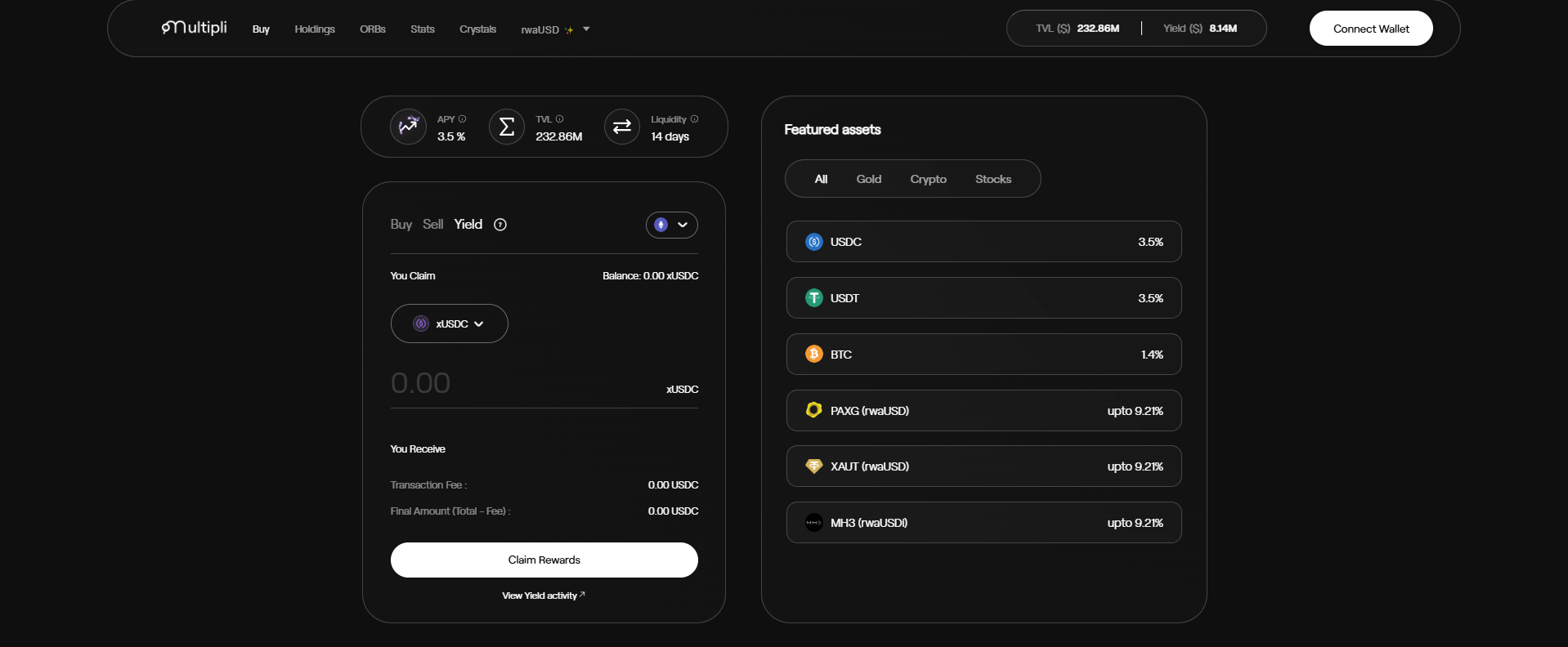Click the BTC Bitcoin icon
This screenshot has height=647, width=1568.
pos(814,354)
